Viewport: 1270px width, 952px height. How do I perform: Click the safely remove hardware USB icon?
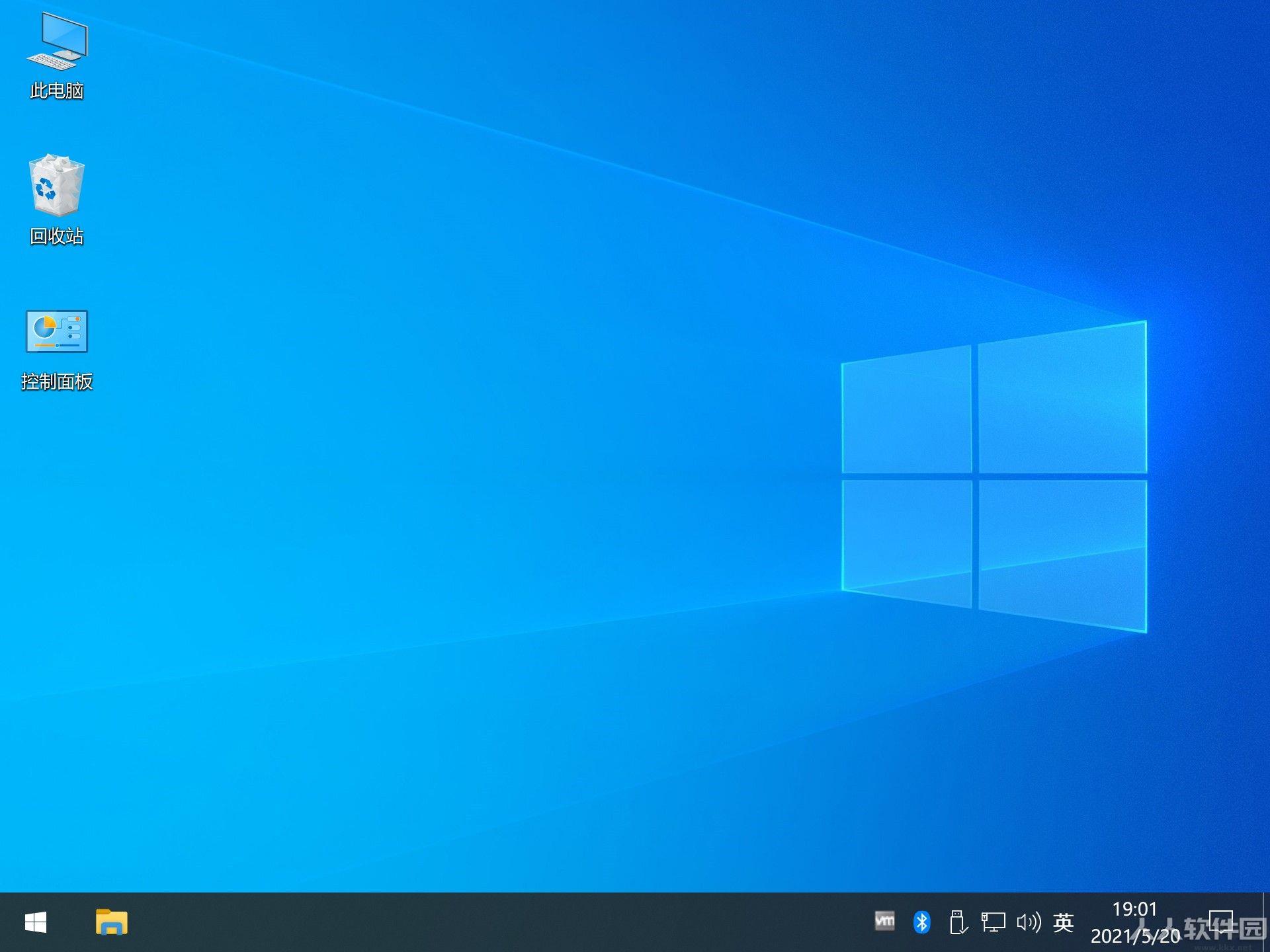tap(958, 922)
